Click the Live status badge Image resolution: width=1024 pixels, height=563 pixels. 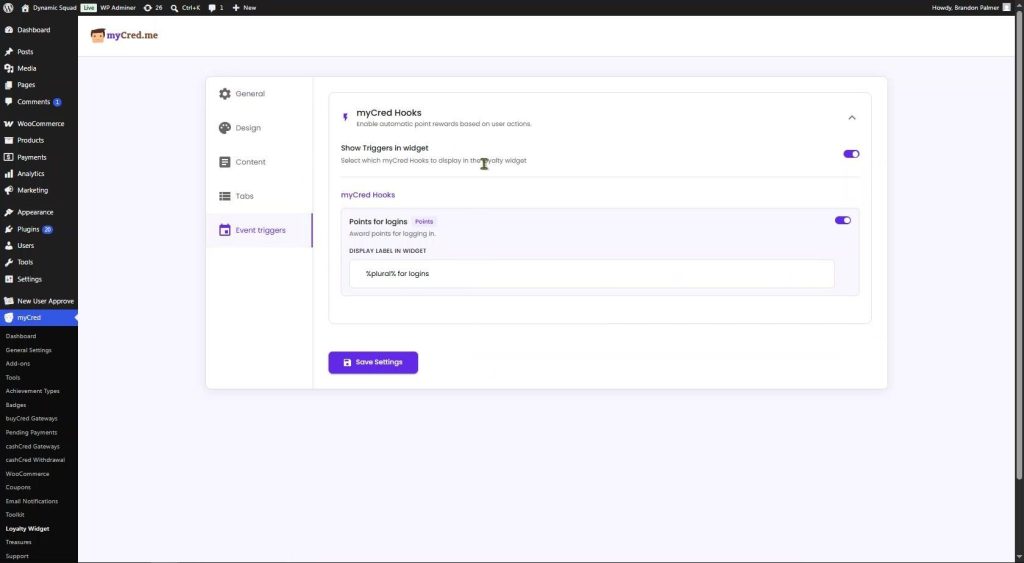[88, 8]
